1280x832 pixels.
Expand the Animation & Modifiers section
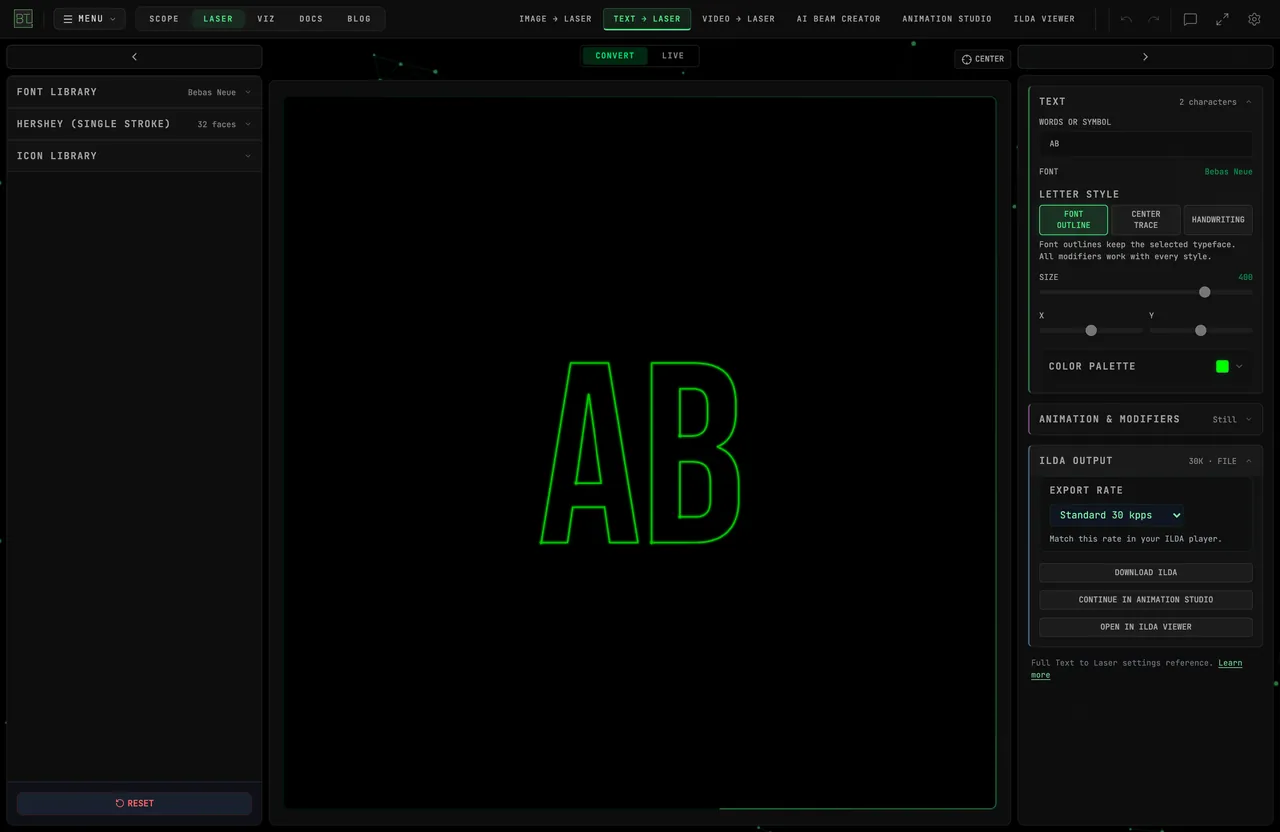(1145, 419)
